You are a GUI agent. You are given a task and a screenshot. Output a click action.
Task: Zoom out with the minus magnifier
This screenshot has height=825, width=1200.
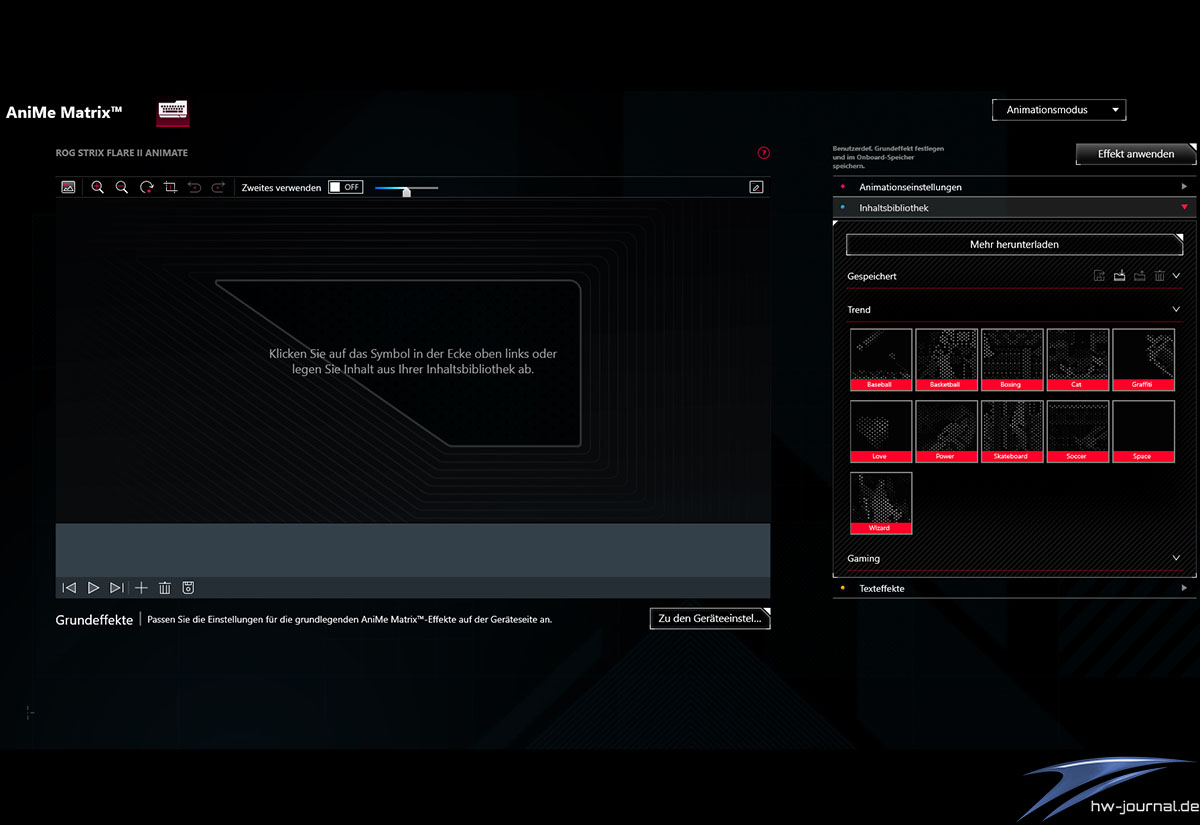(x=122, y=187)
